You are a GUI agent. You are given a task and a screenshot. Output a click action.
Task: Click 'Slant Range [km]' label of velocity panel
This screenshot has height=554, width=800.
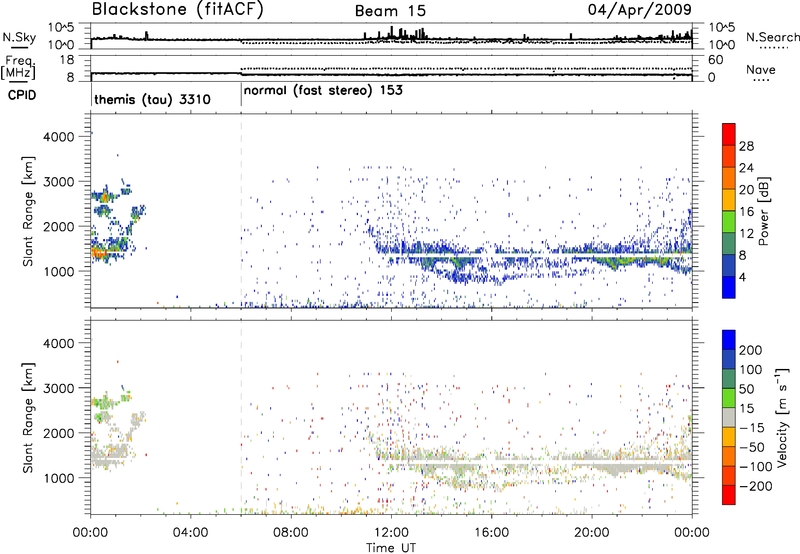coord(28,418)
